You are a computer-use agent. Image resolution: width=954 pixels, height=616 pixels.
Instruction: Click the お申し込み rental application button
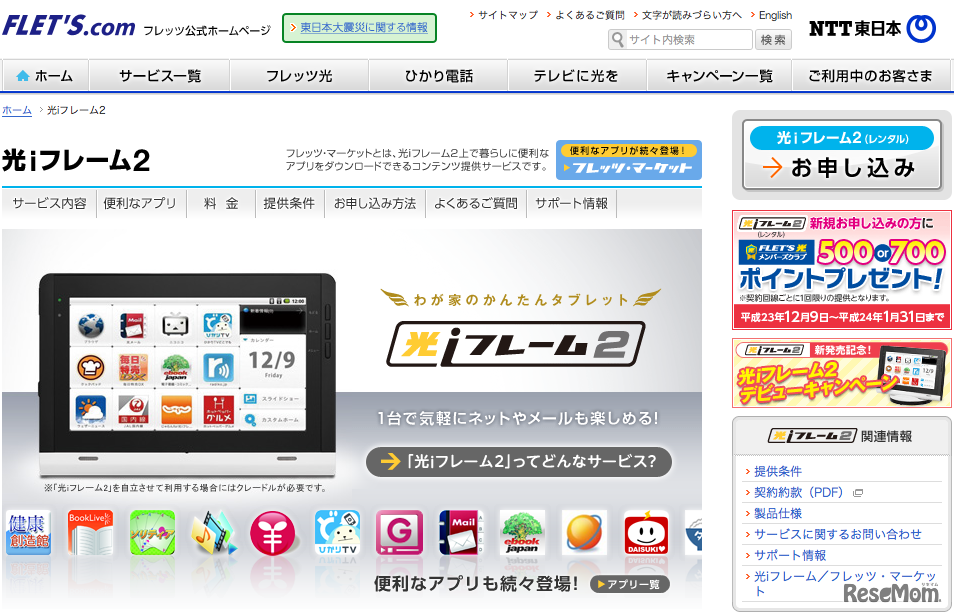point(841,155)
